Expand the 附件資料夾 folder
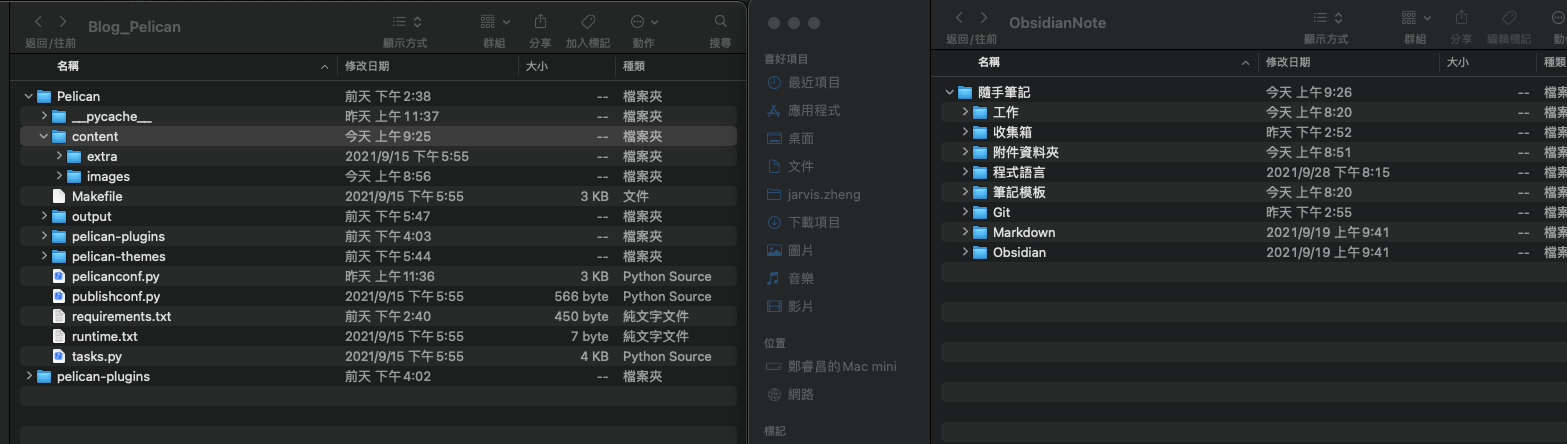 click(x=965, y=152)
